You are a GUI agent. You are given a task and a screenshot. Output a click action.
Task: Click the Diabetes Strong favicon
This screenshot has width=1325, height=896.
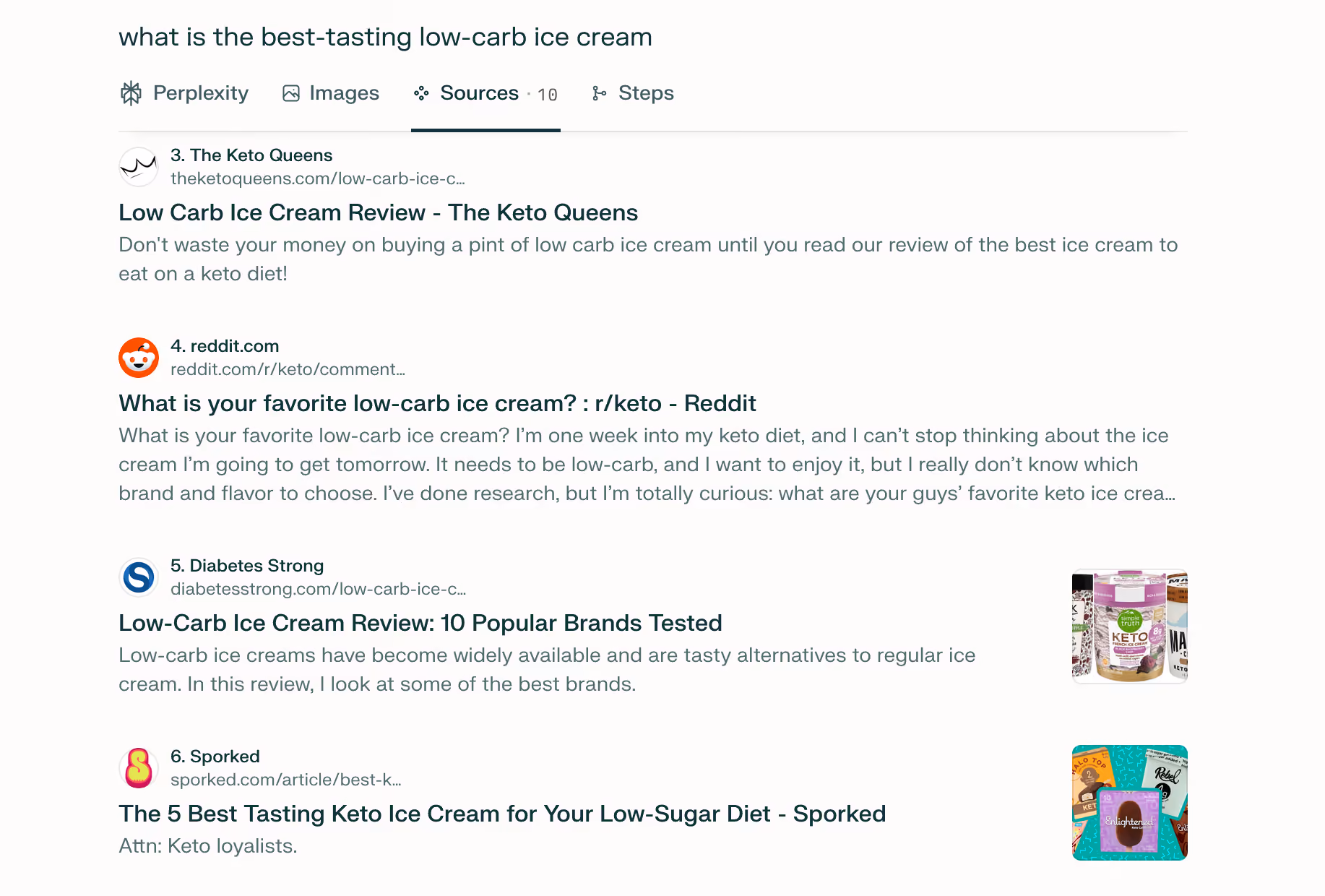(x=139, y=577)
